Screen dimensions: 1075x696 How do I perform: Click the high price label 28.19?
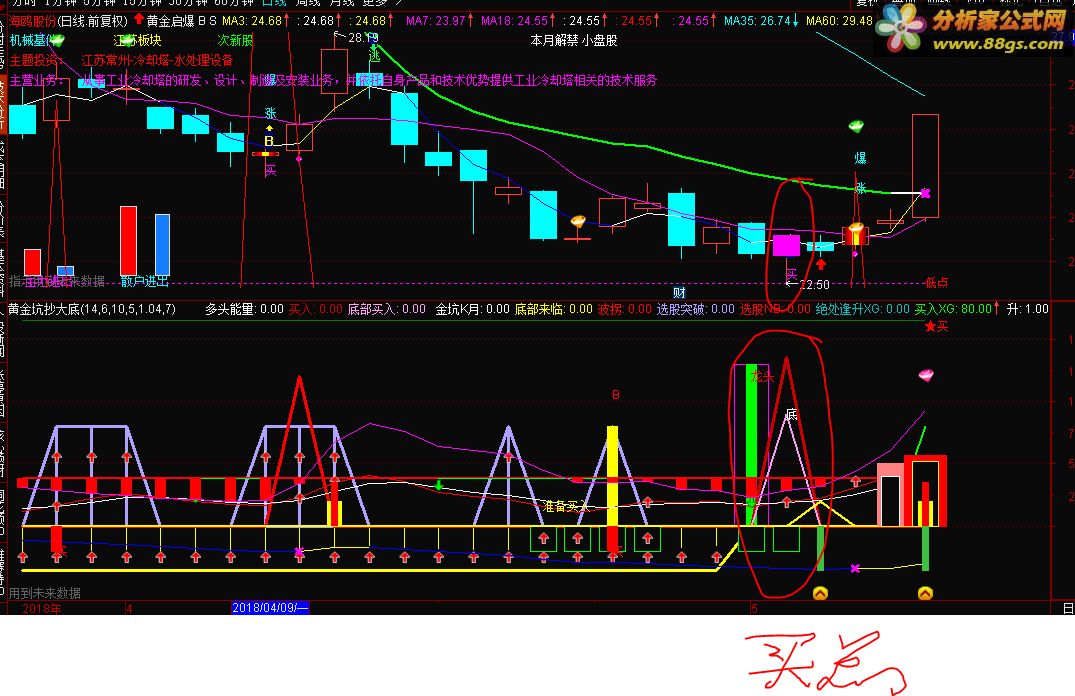(363, 38)
